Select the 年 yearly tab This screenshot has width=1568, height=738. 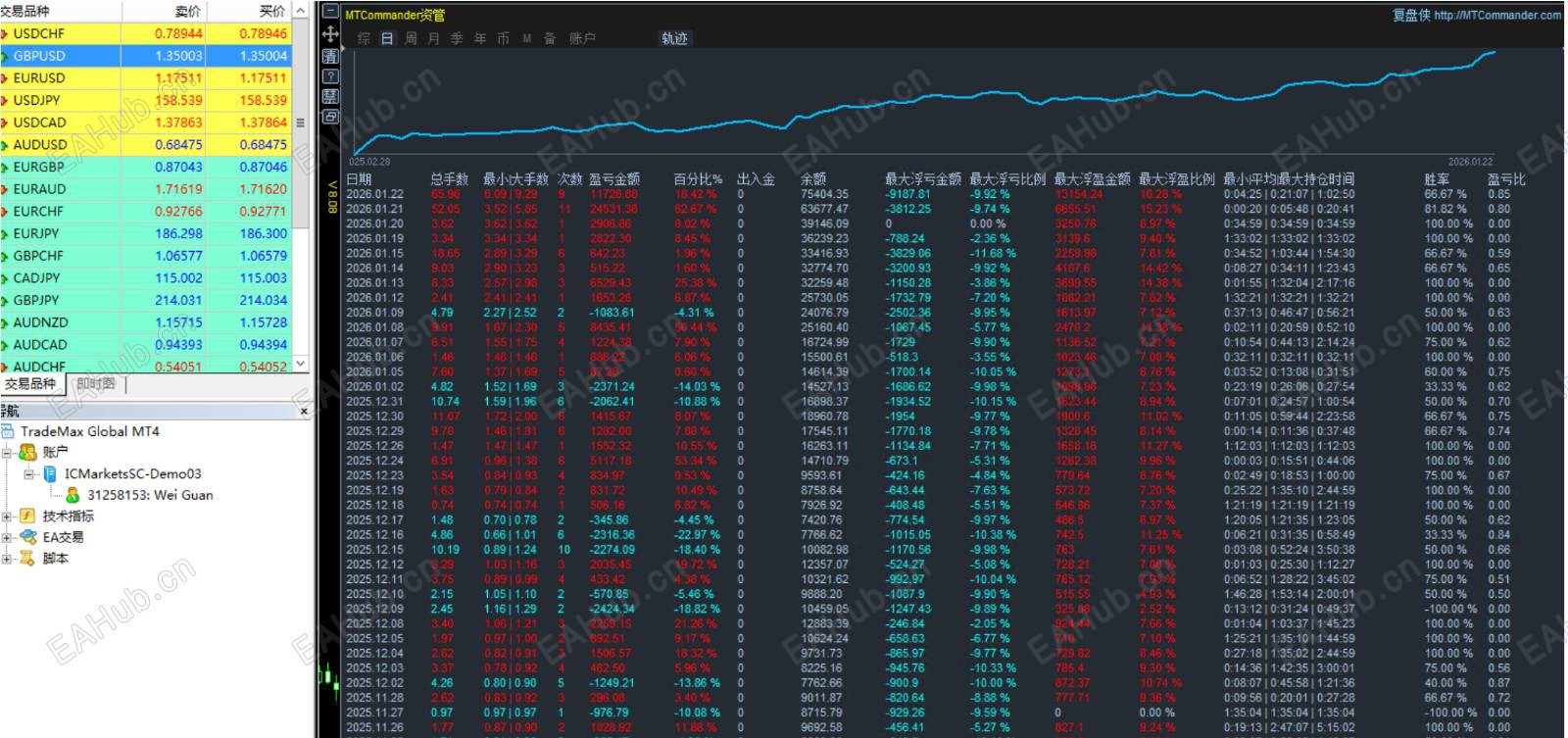480,38
